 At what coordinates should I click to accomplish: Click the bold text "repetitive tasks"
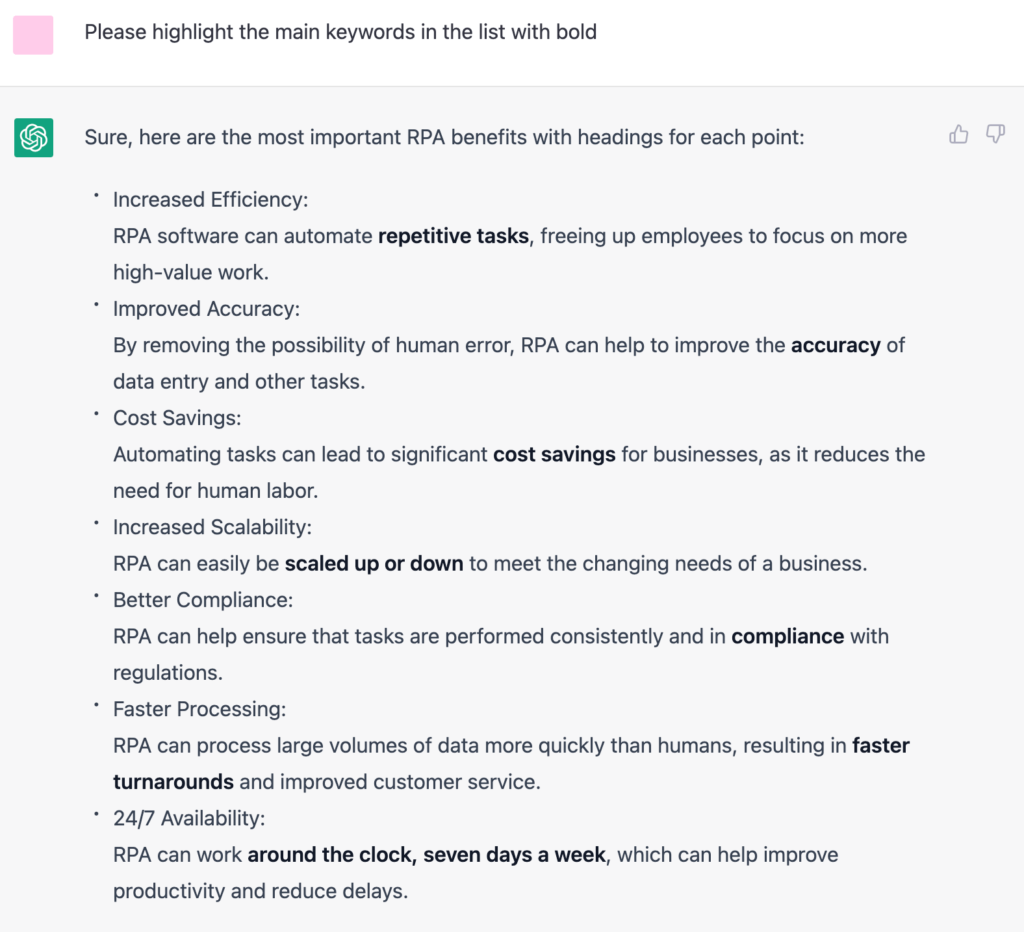click(453, 236)
